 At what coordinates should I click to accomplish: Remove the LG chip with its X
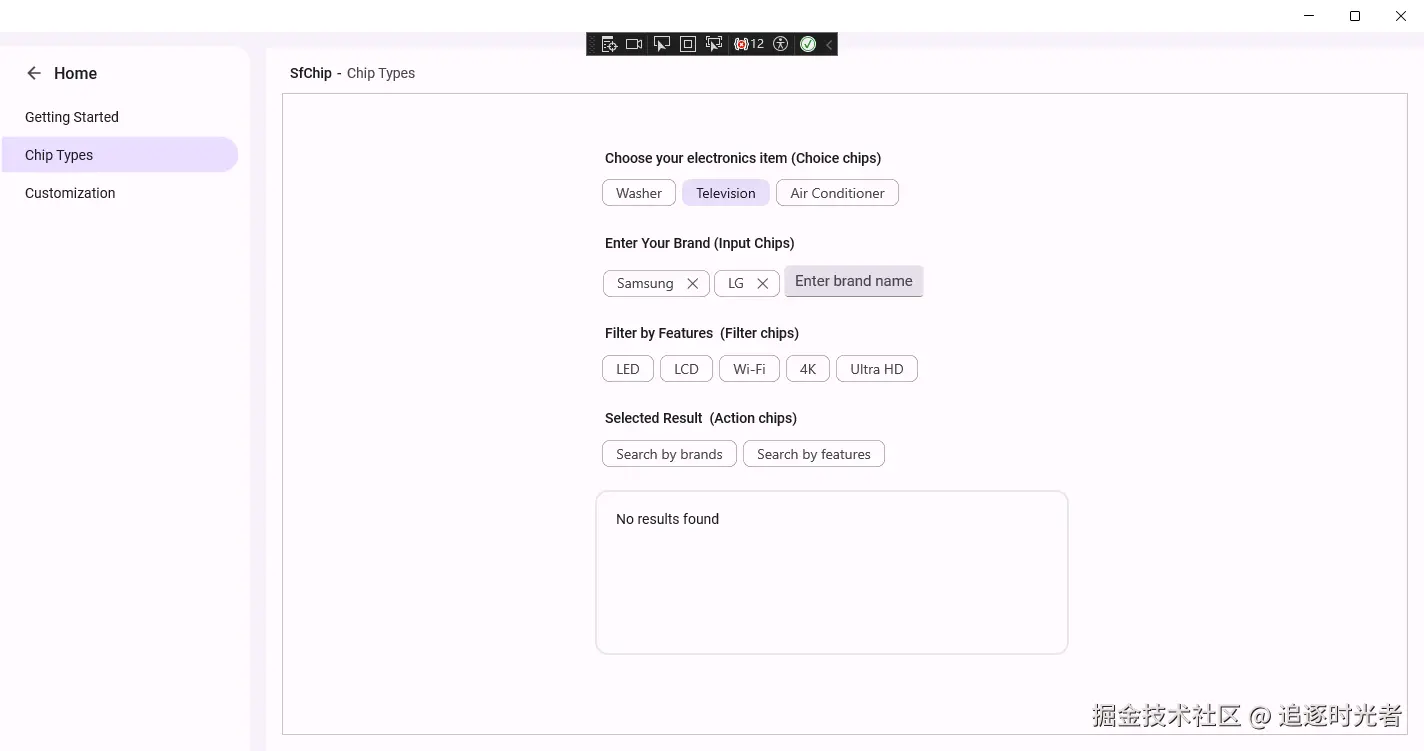coord(762,284)
